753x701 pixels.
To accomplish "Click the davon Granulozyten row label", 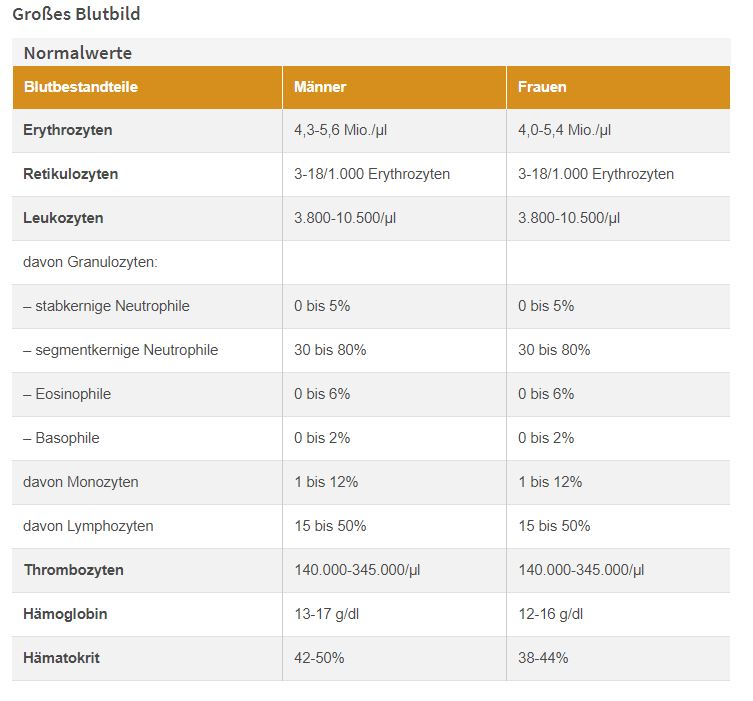I will pyautogui.click(x=91, y=262).
